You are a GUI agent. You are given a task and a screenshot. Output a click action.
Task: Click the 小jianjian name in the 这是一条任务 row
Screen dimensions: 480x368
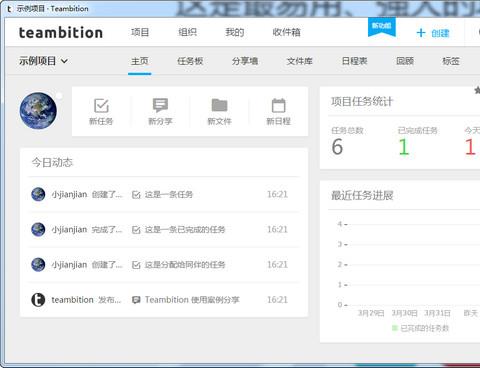[x=69, y=194]
